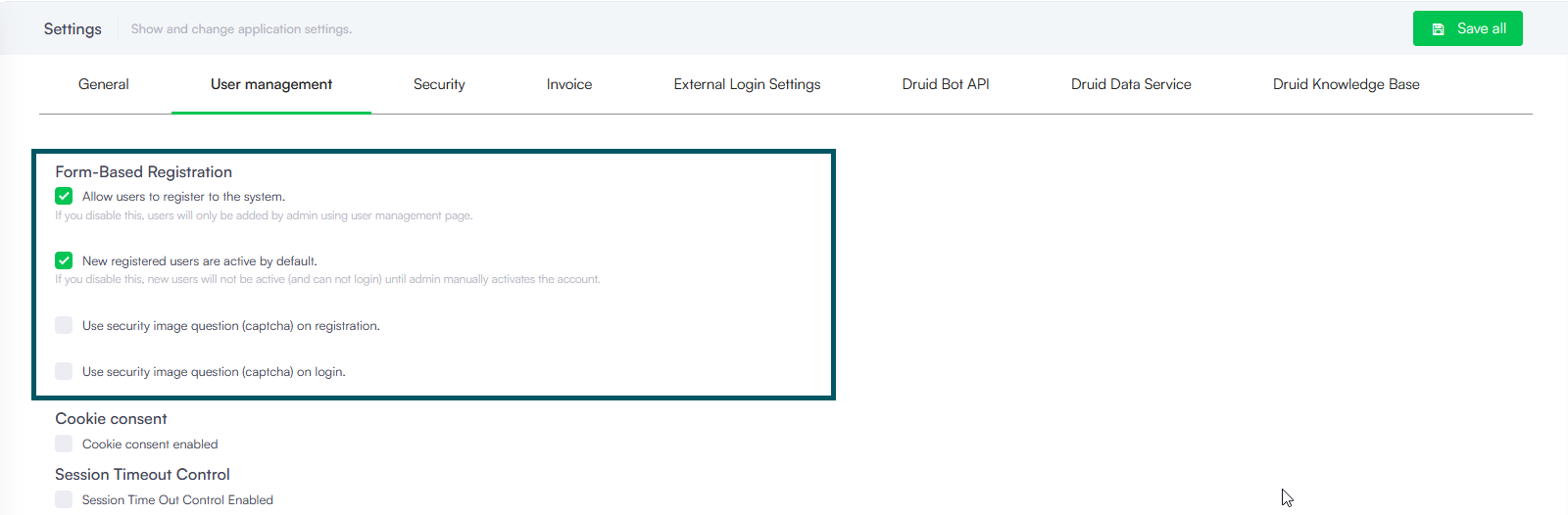Enable Session Time Out Control checkbox
The height and width of the screenshot is (515, 1568).
pos(64,499)
